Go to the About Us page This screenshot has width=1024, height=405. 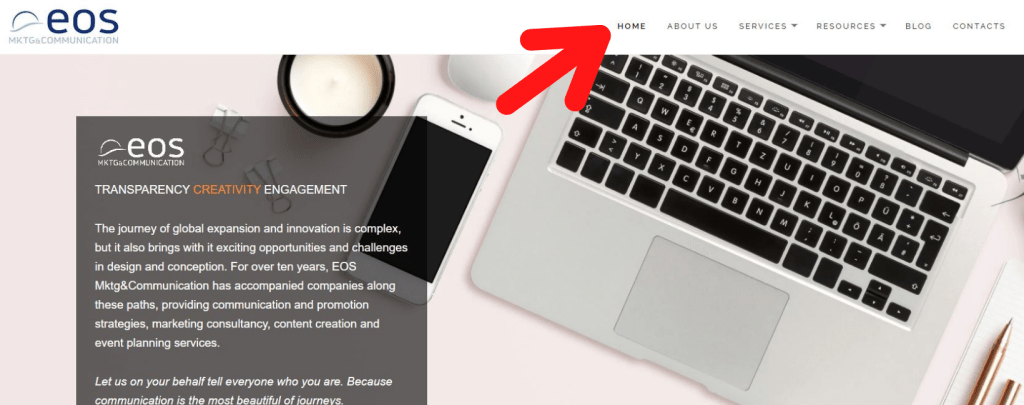click(x=692, y=26)
